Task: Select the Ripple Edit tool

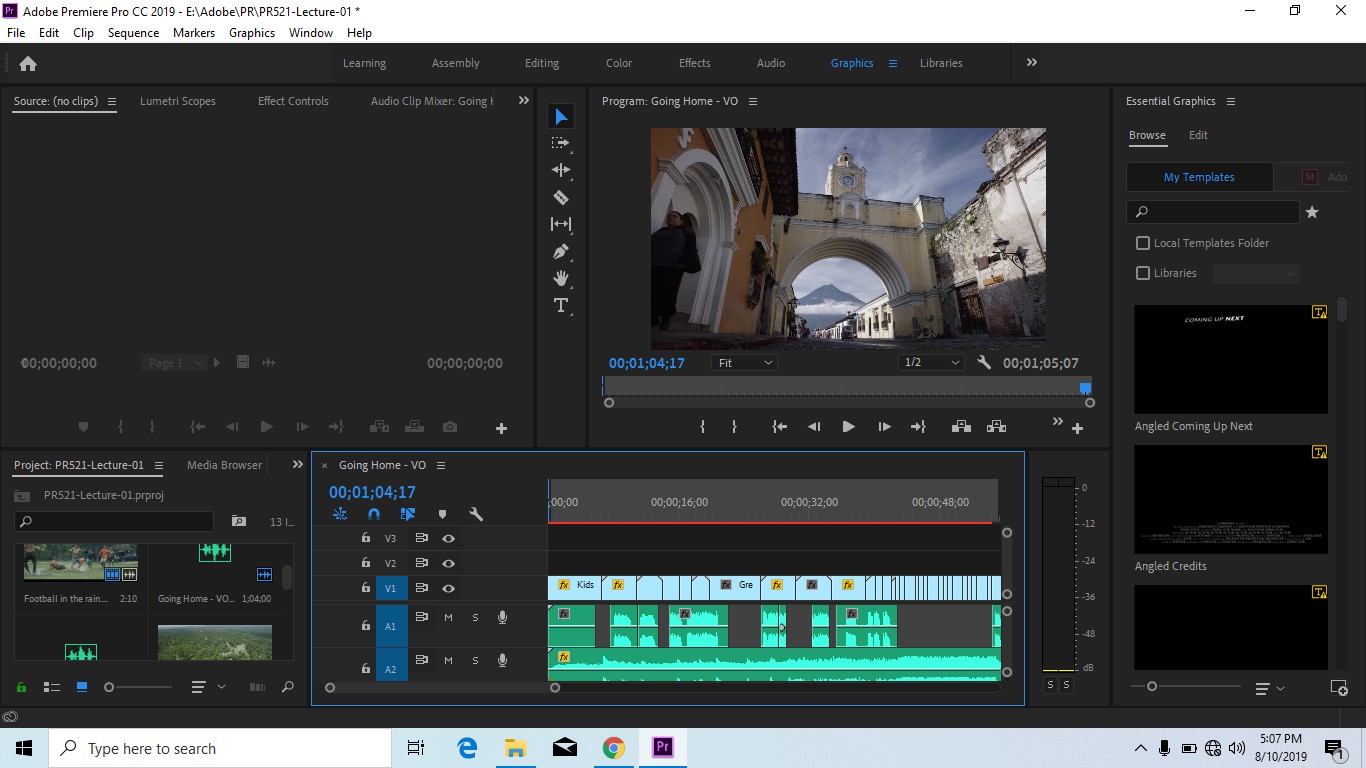Action: tap(561, 170)
